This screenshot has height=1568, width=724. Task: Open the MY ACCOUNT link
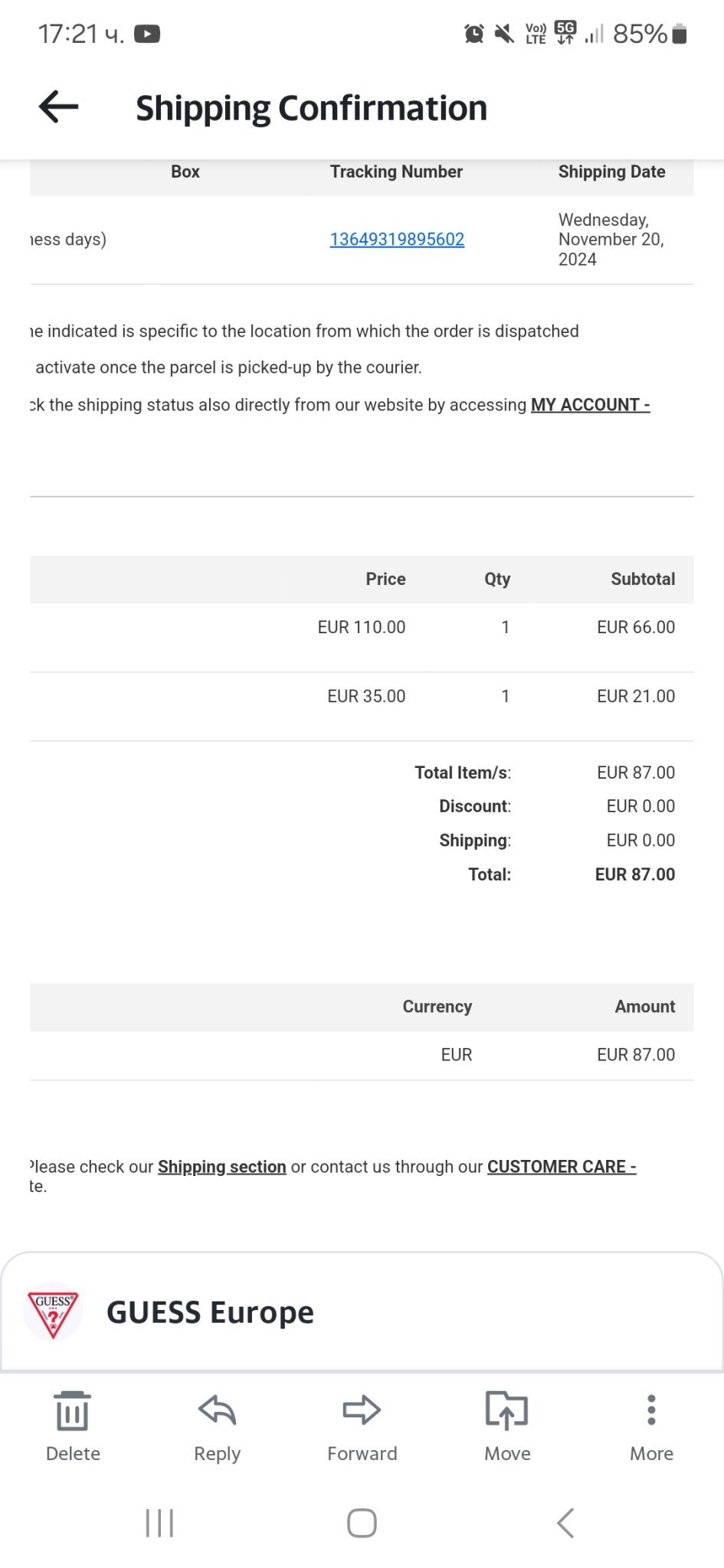coord(590,405)
